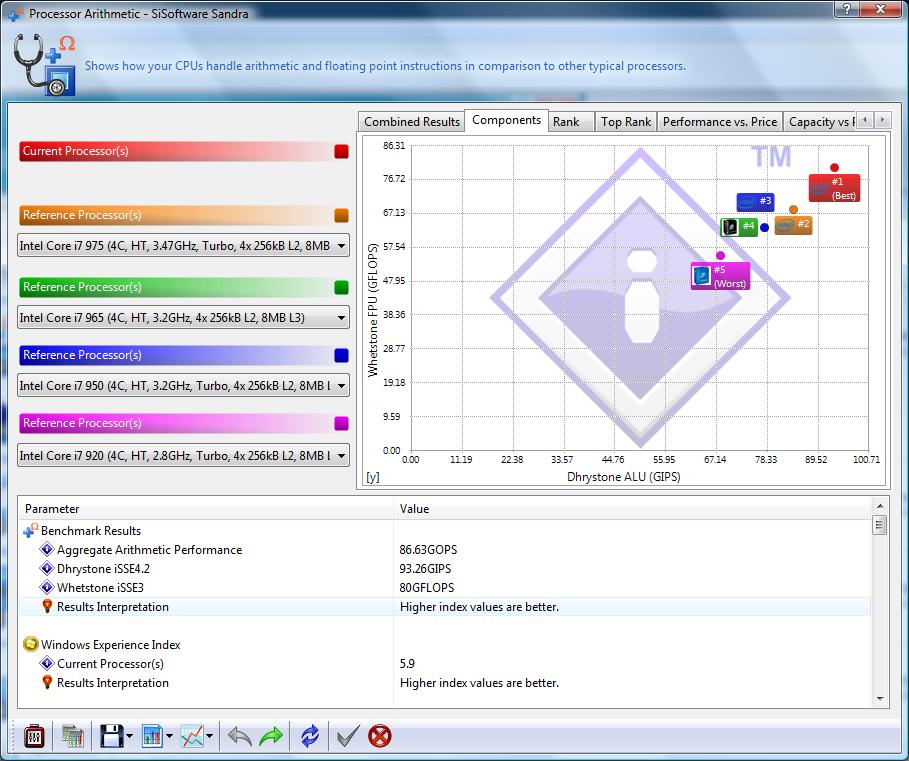Open the Intel Core i7 965 reference dropdown
This screenshot has width=909, height=761.
click(183, 318)
